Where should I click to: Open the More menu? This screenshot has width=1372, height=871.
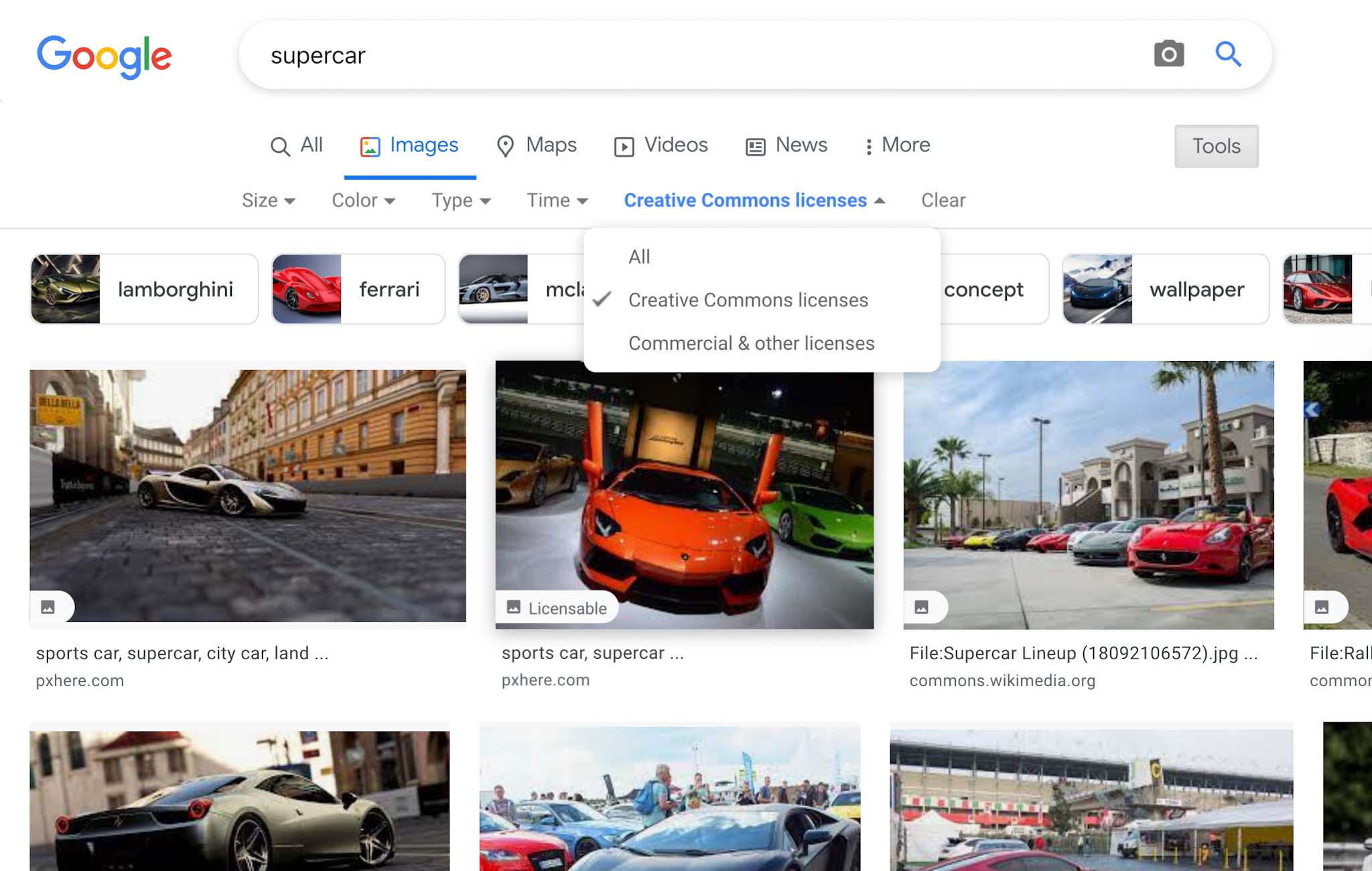pyautogui.click(x=898, y=145)
